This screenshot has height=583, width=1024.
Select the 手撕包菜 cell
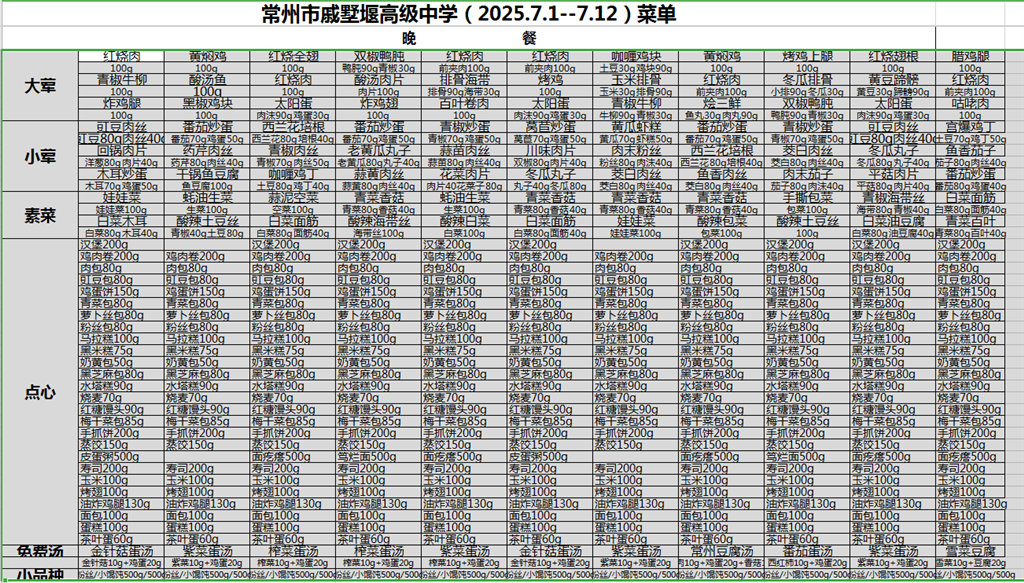pos(807,198)
